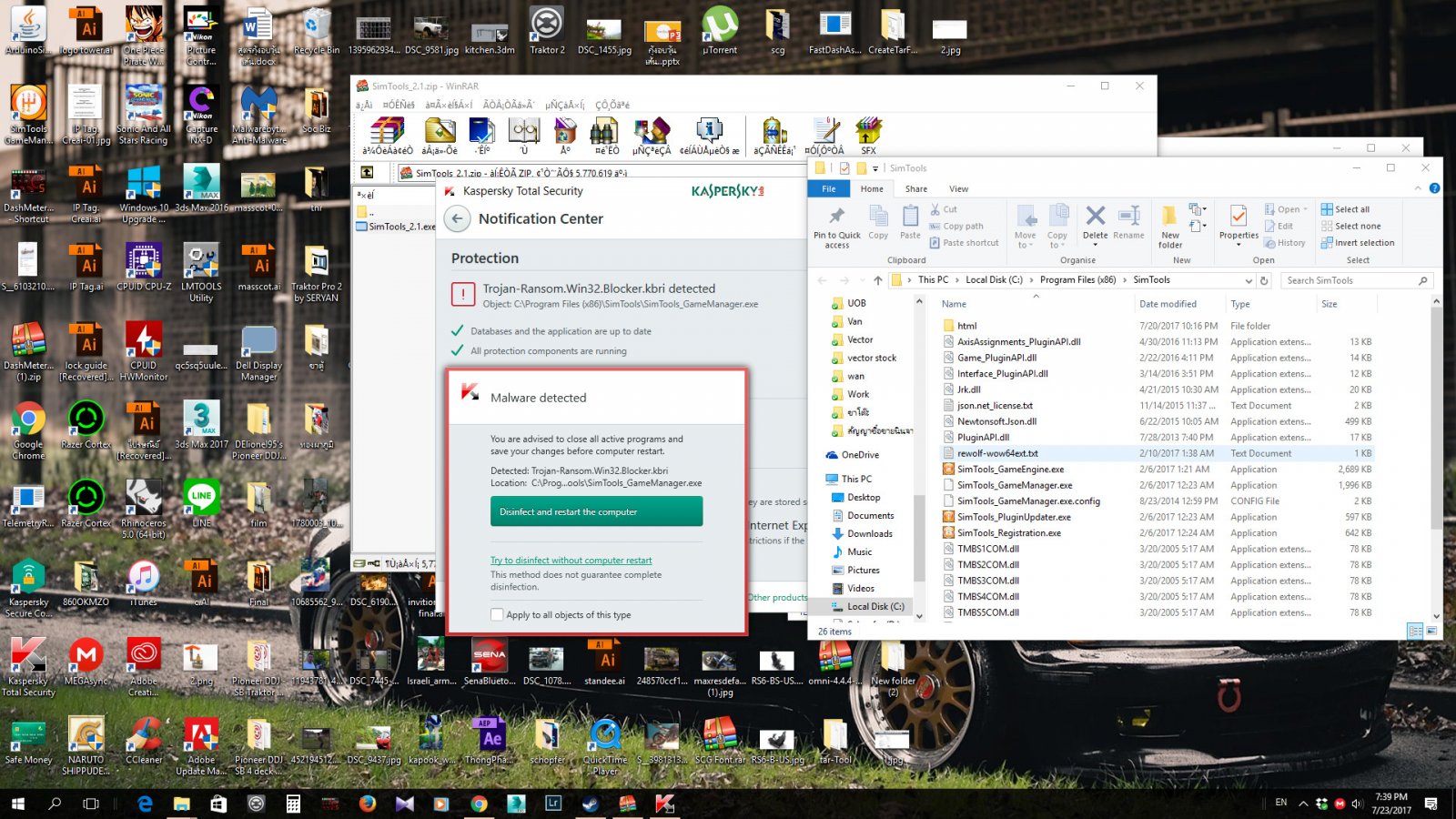Click the Date modified column header
This screenshot has height=819, width=1456.
click(x=1168, y=304)
